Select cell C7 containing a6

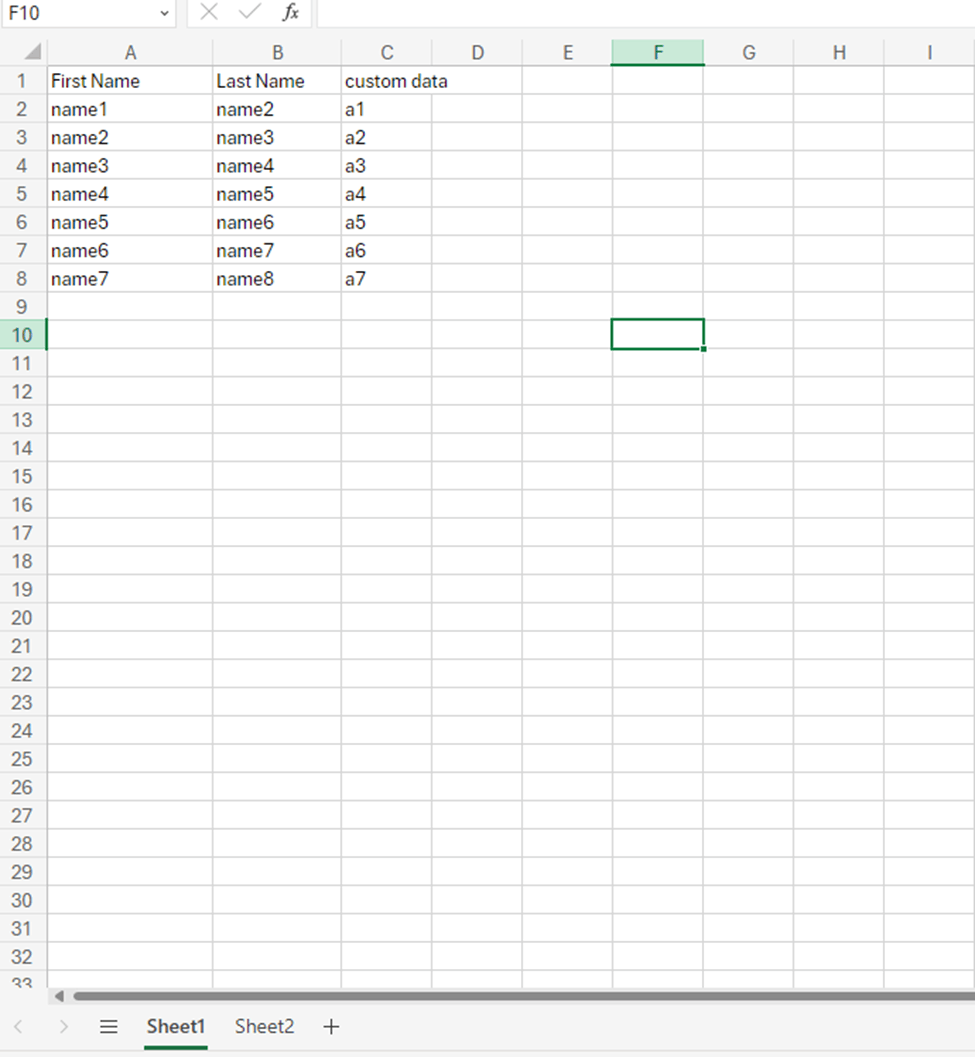(x=386, y=251)
